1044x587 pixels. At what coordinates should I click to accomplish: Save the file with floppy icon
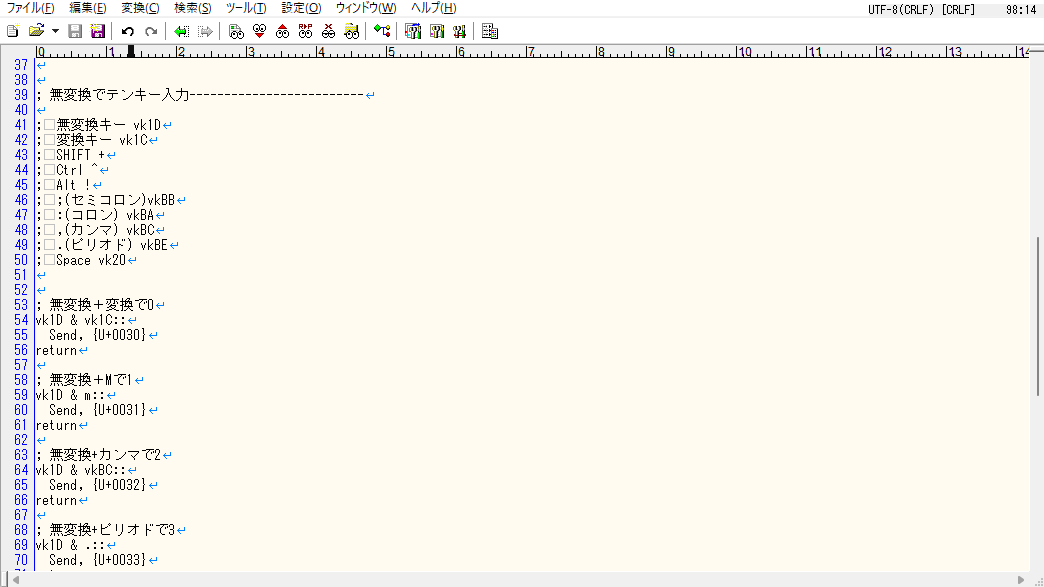tap(75, 31)
